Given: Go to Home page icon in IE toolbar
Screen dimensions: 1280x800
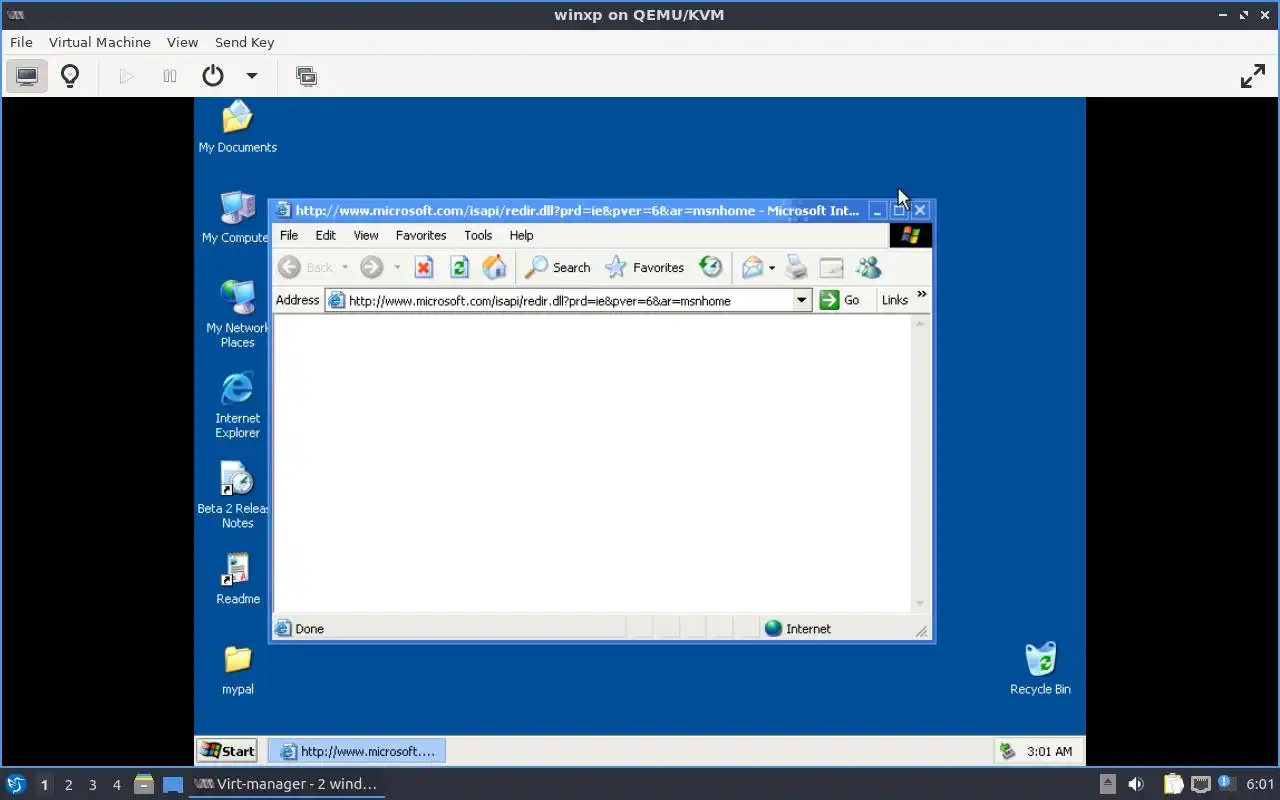Looking at the screenshot, I should coord(494,267).
